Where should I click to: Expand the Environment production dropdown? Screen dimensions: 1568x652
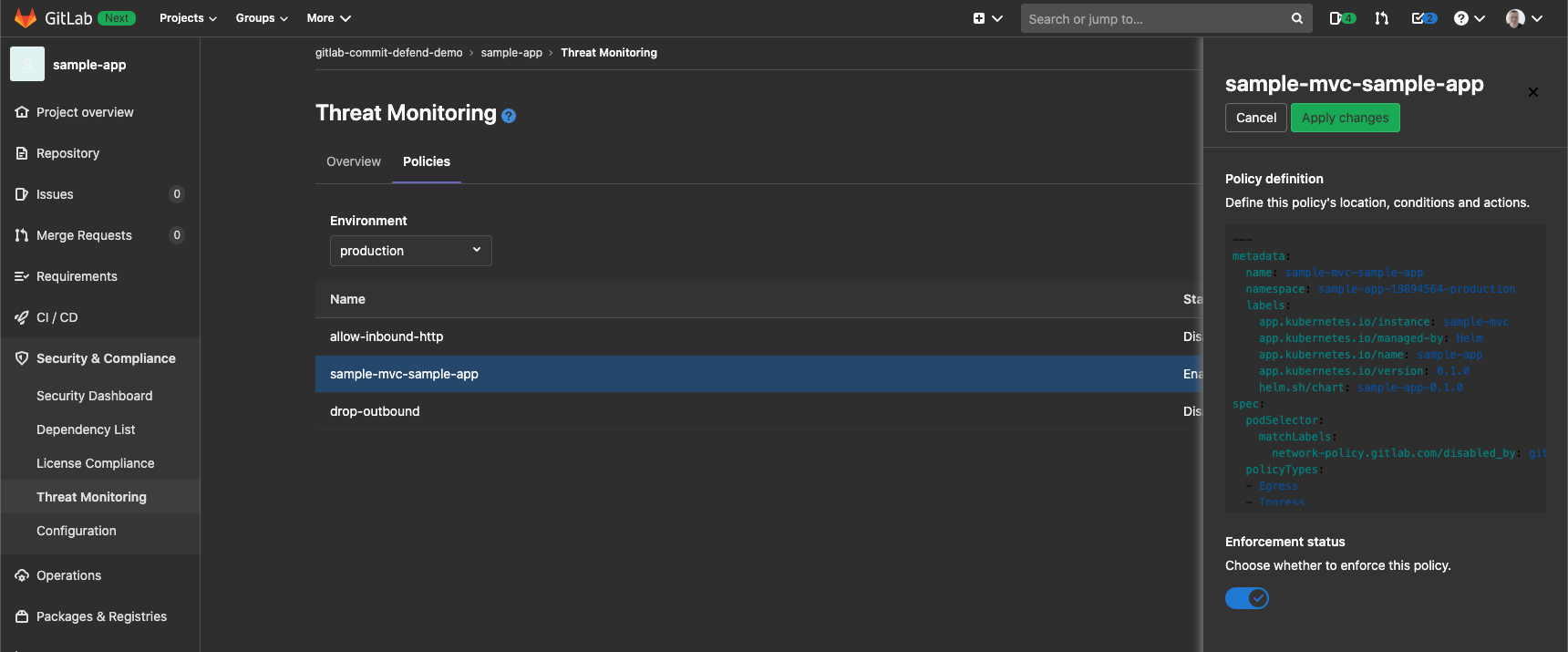410,251
